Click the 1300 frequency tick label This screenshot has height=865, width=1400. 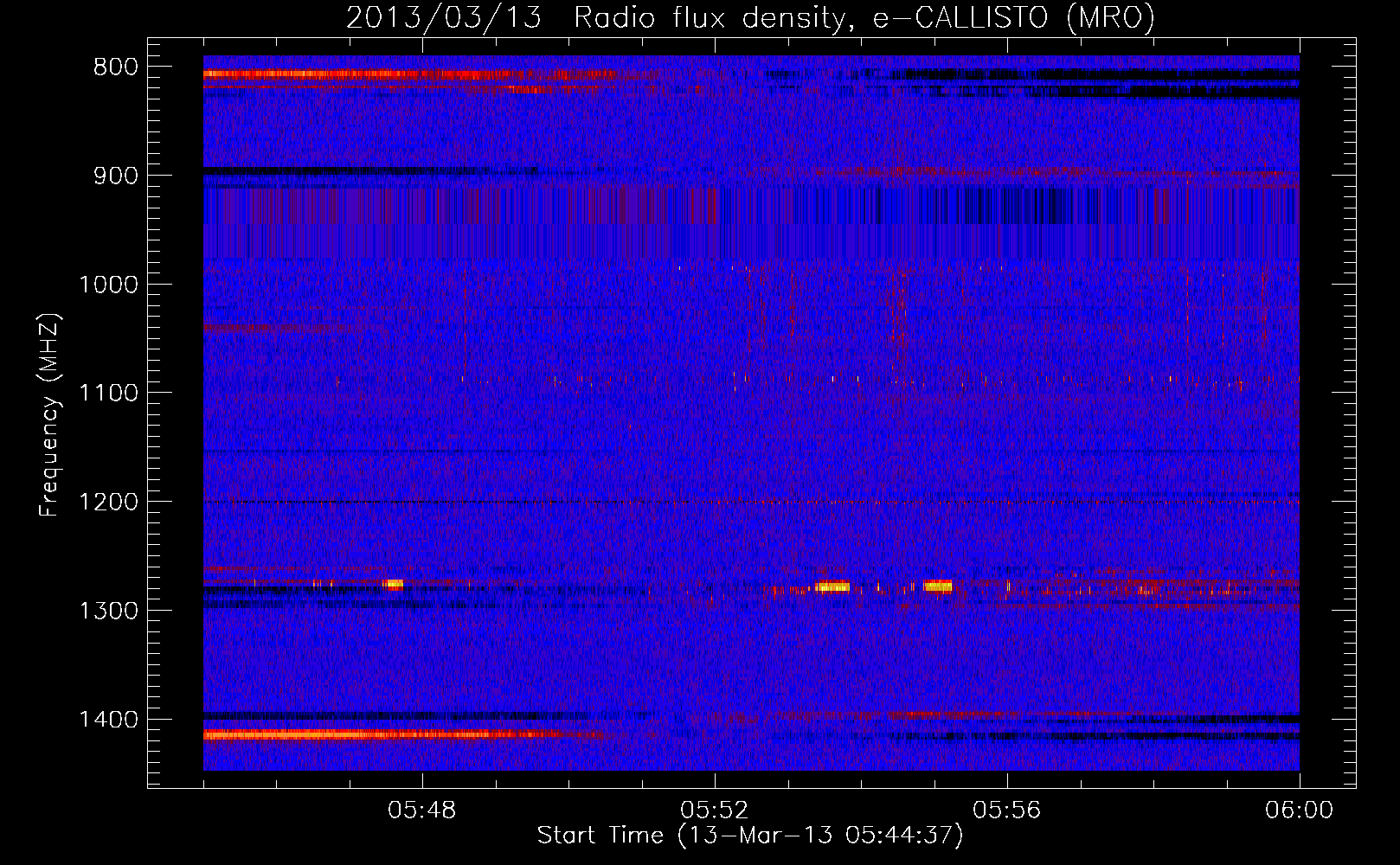108,611
